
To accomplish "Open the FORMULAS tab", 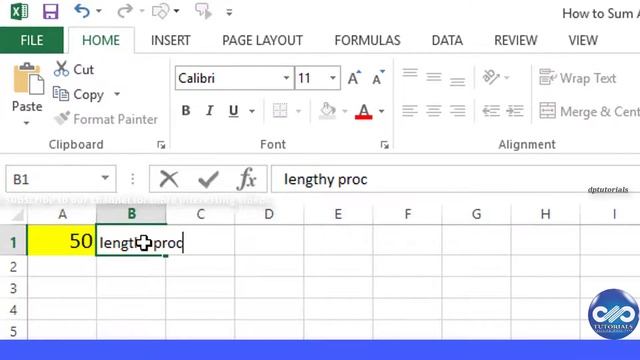I will pos(367,40).
